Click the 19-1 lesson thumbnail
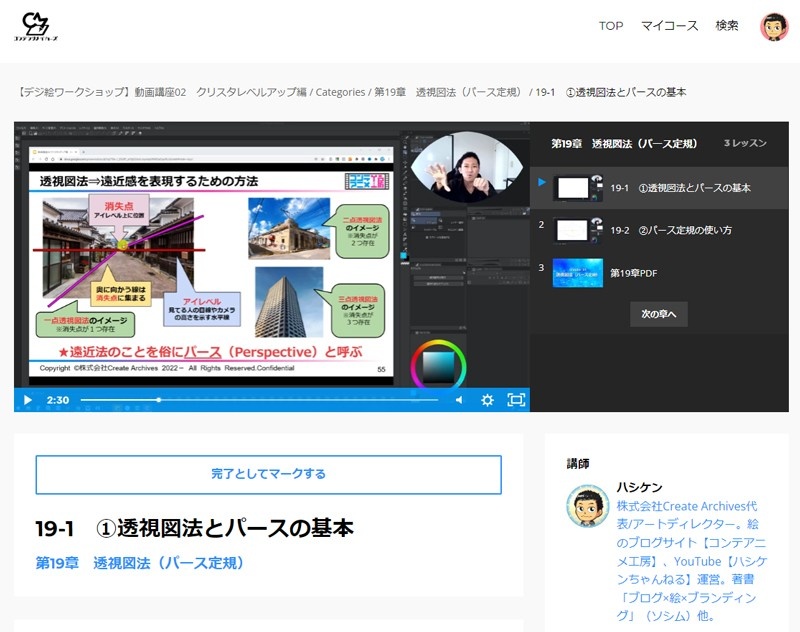This screenshot has height=632, width=800. (578, 188)
